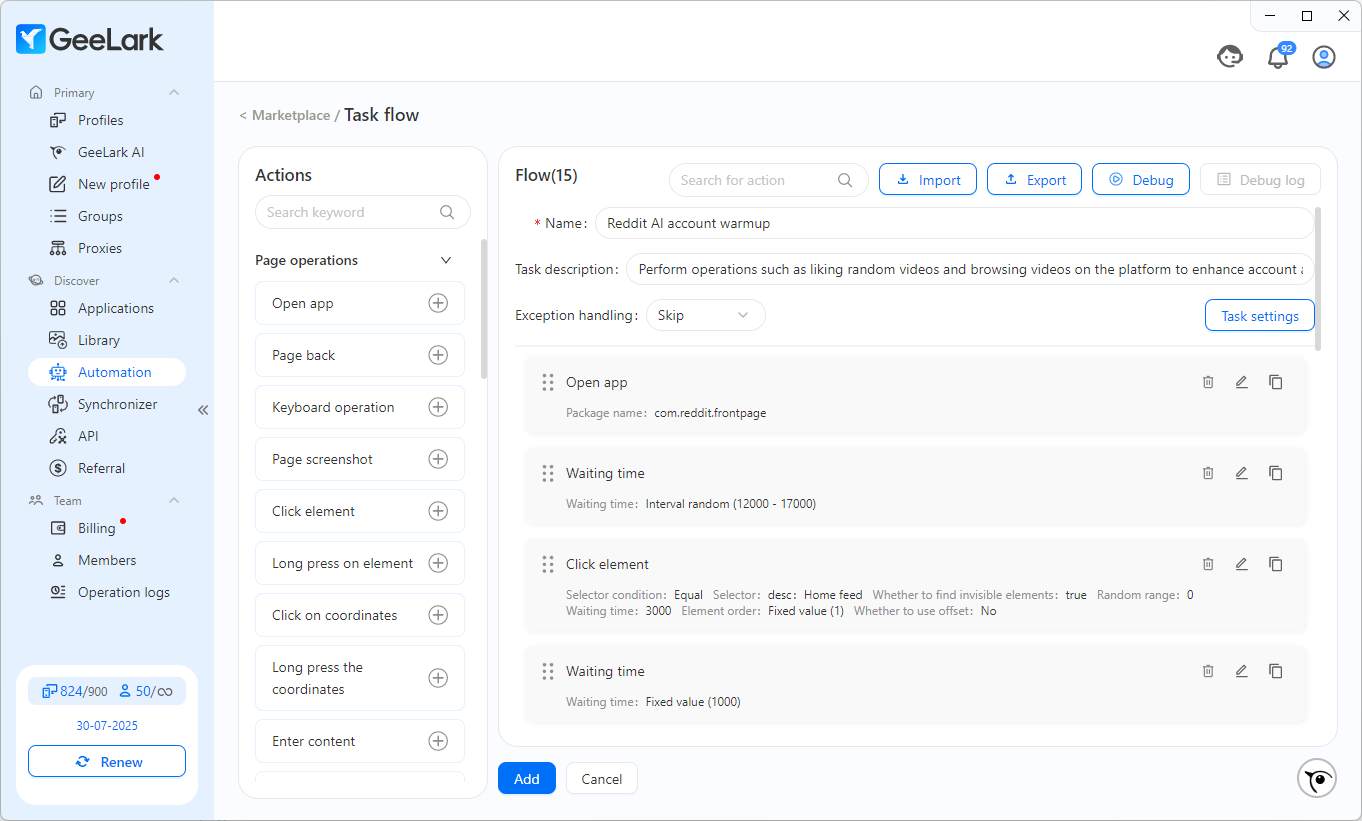Click the Renew button
1362x821 pixels.
pyautogui.click(x=107, y=761)
